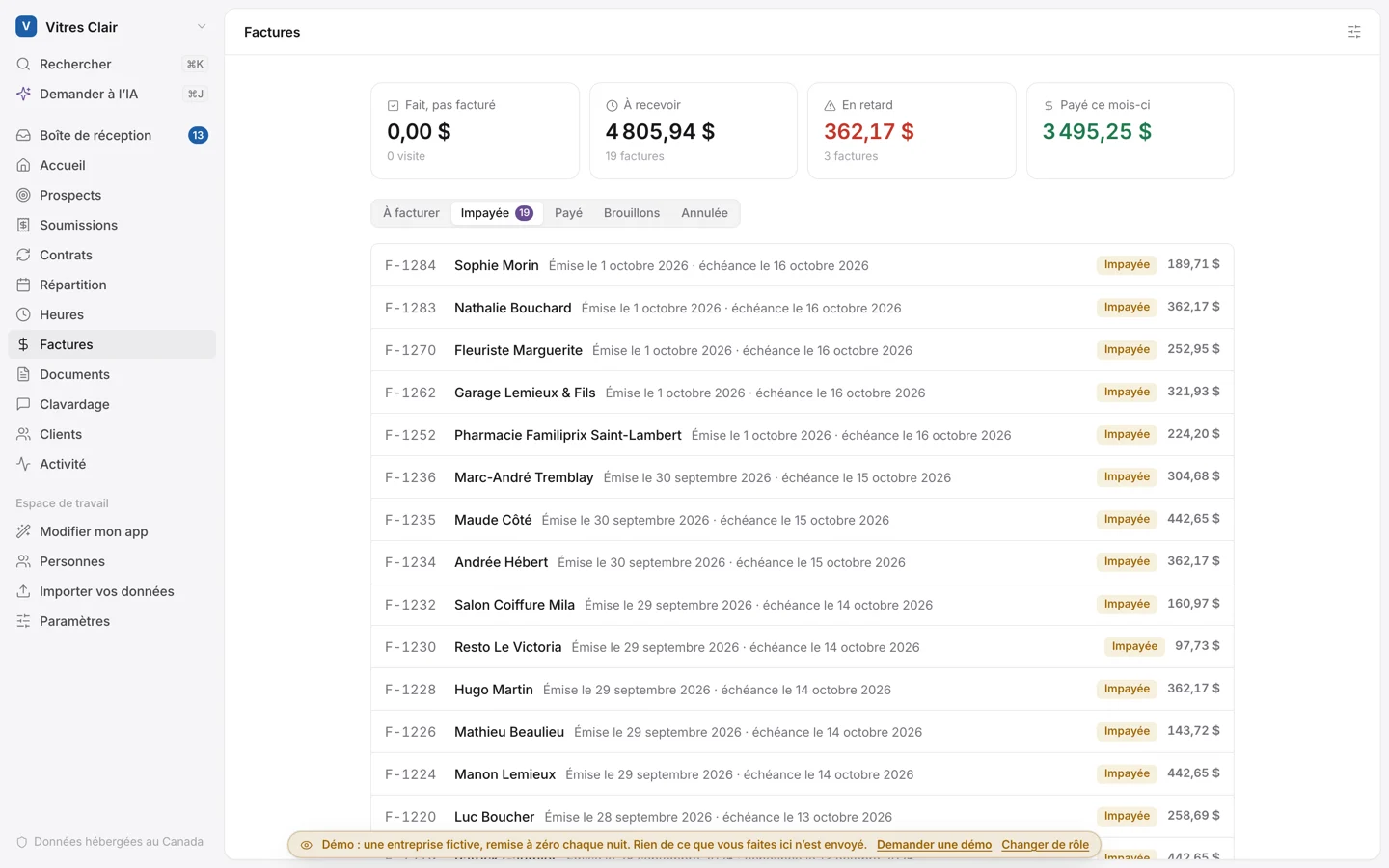The width and height of the screenshot is (1389, 868).
Task: Open invoice F-1284 for Sophie Morin
Action: pyautogui.click(x=803, y=265)
